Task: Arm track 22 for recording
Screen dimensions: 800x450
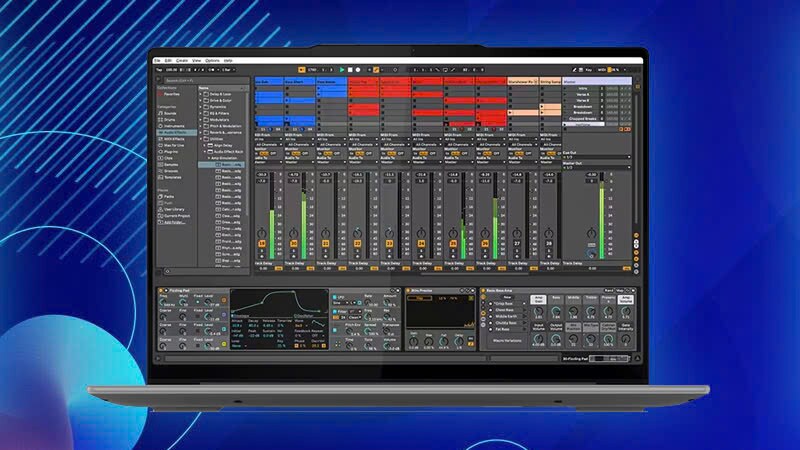Action: coord(357,255)
